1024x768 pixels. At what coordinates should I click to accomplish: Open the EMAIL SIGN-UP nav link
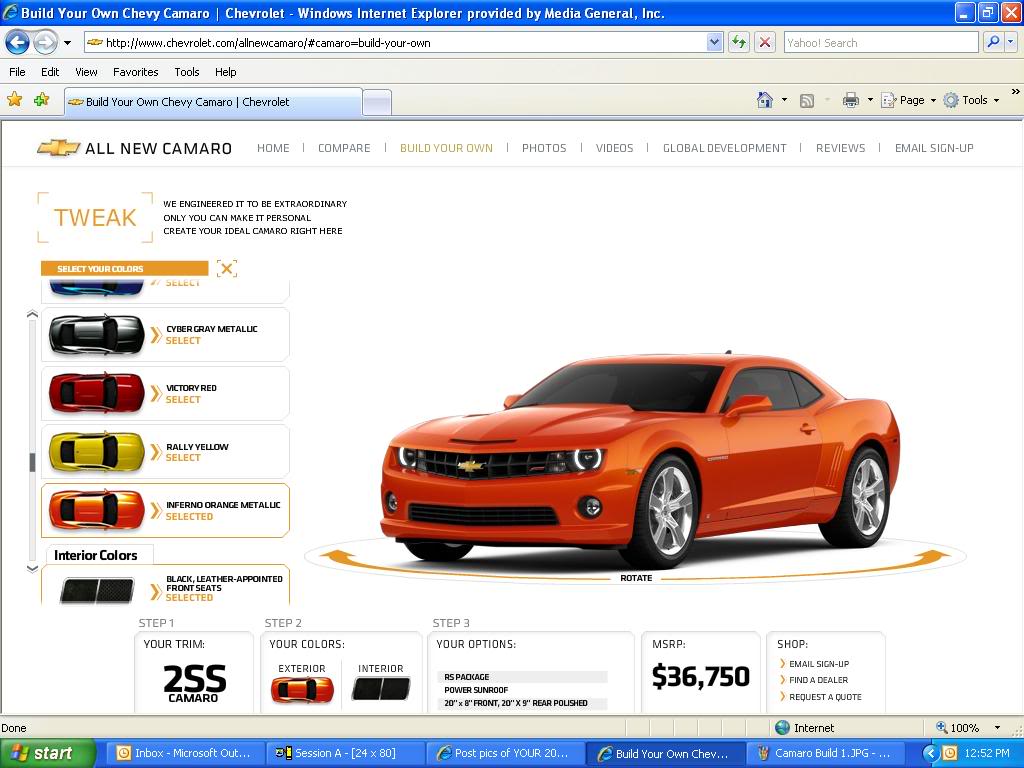click(934, 148)
